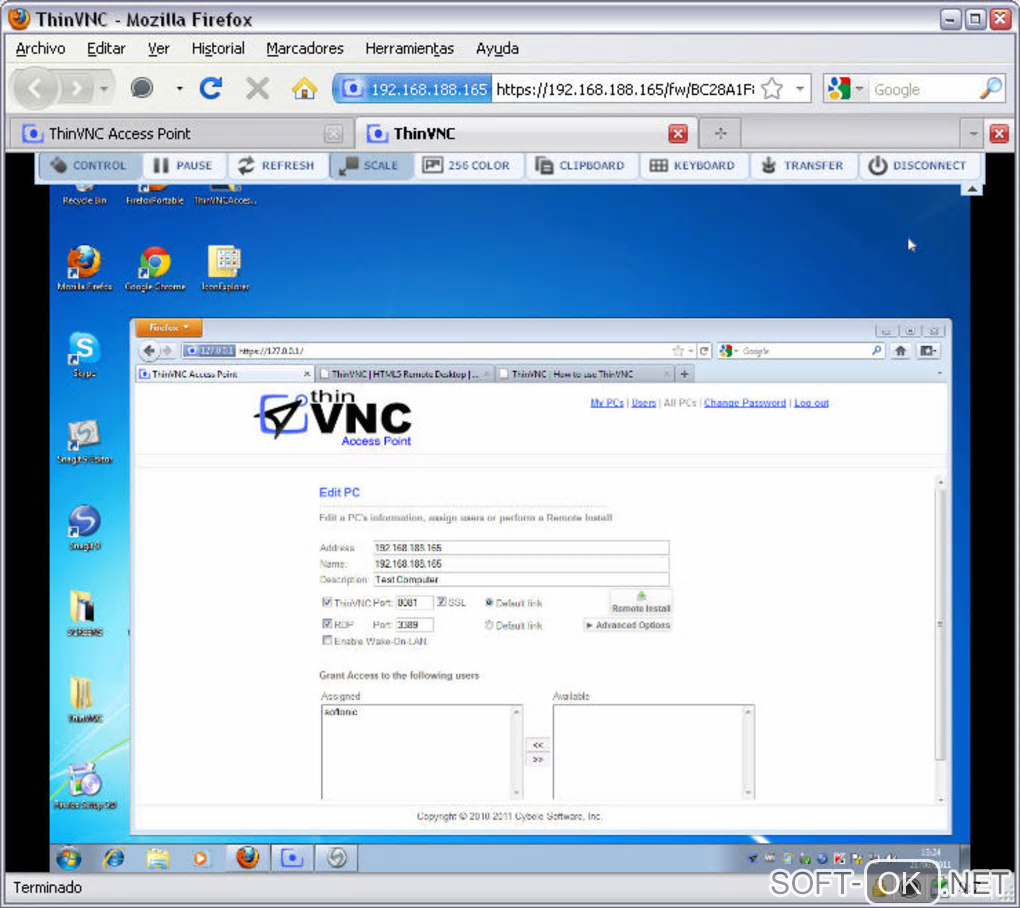
Task: Go back with Firefox back arrow
Action: (35, 88)
